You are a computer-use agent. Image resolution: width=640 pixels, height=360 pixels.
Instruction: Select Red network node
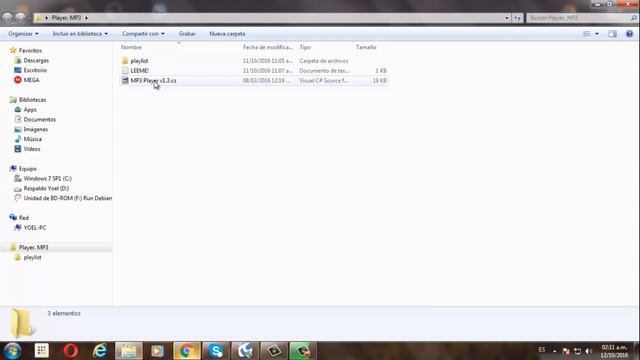point(24,218)
